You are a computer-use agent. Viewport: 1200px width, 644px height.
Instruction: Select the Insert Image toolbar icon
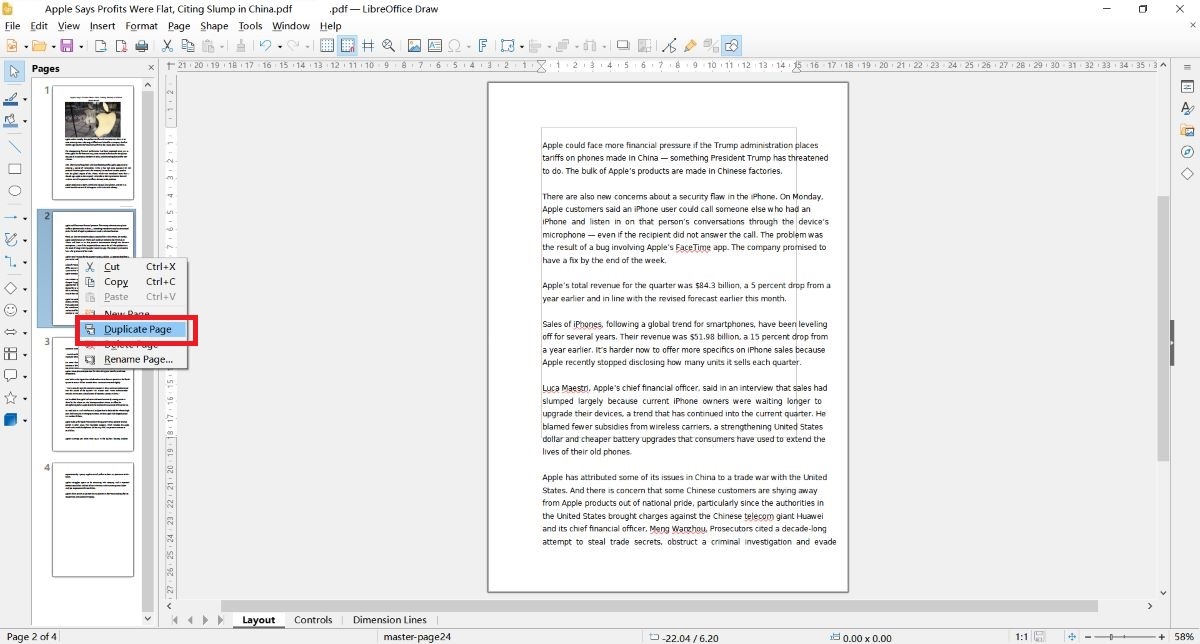[x=415, y=45]
